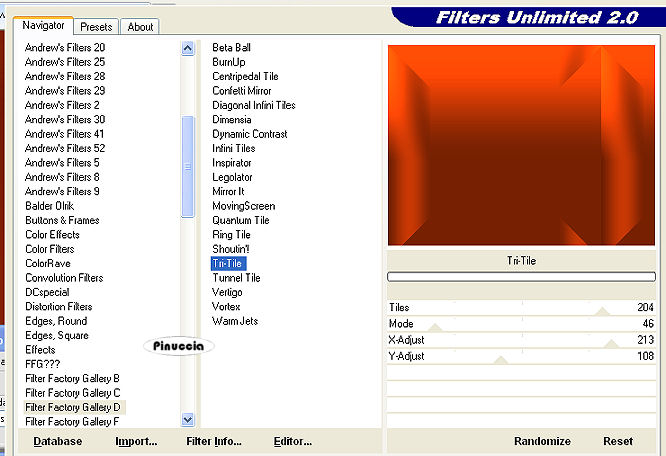Select the Effects category

(x=40, y=350)
